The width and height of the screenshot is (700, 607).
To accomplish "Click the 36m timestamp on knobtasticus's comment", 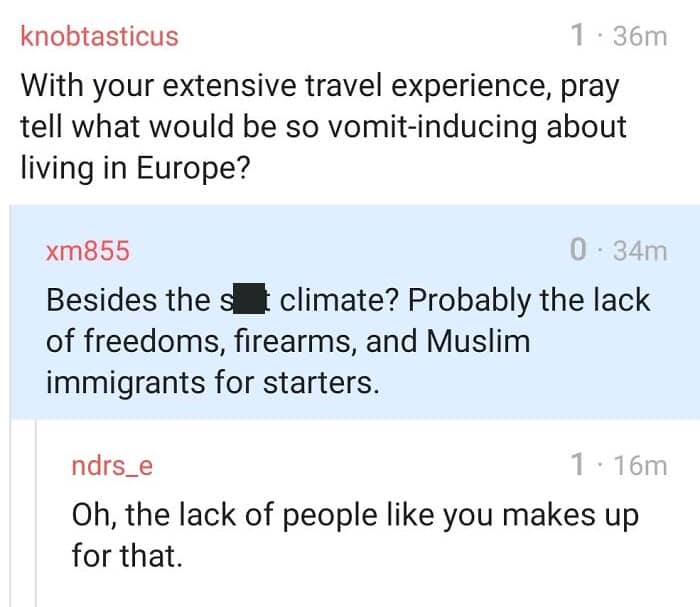I will click(x=639, y=37).
